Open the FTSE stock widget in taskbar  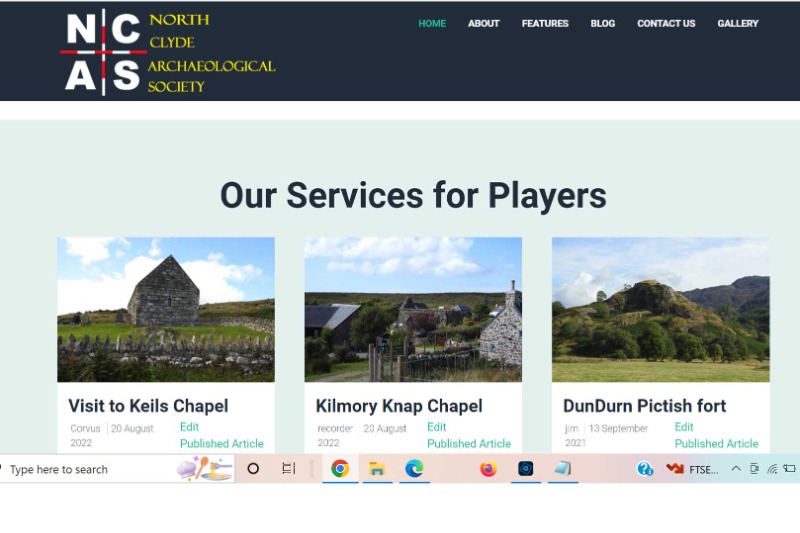pos(692,469)
